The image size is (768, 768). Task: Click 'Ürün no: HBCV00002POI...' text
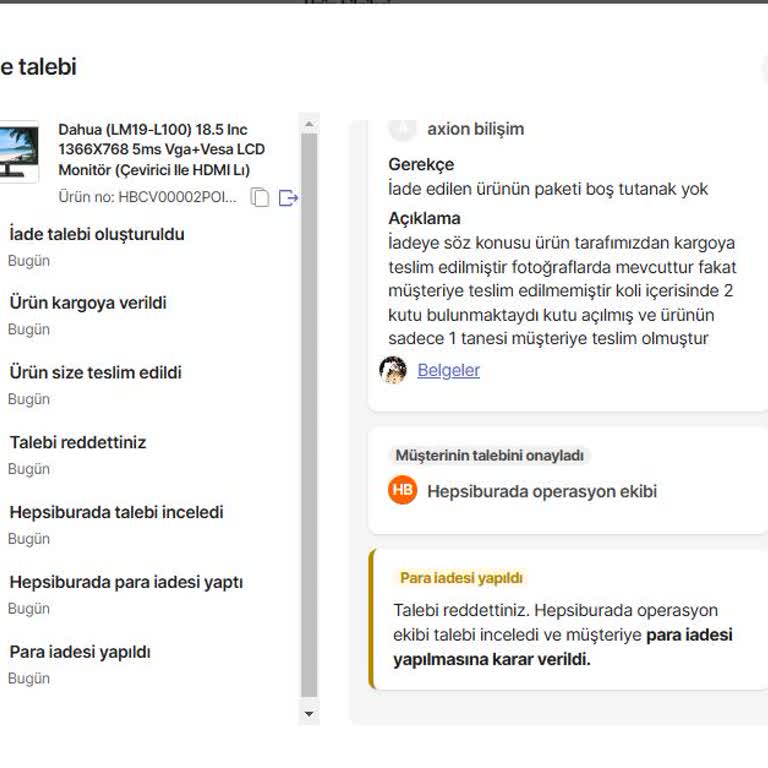coord(147,197)
